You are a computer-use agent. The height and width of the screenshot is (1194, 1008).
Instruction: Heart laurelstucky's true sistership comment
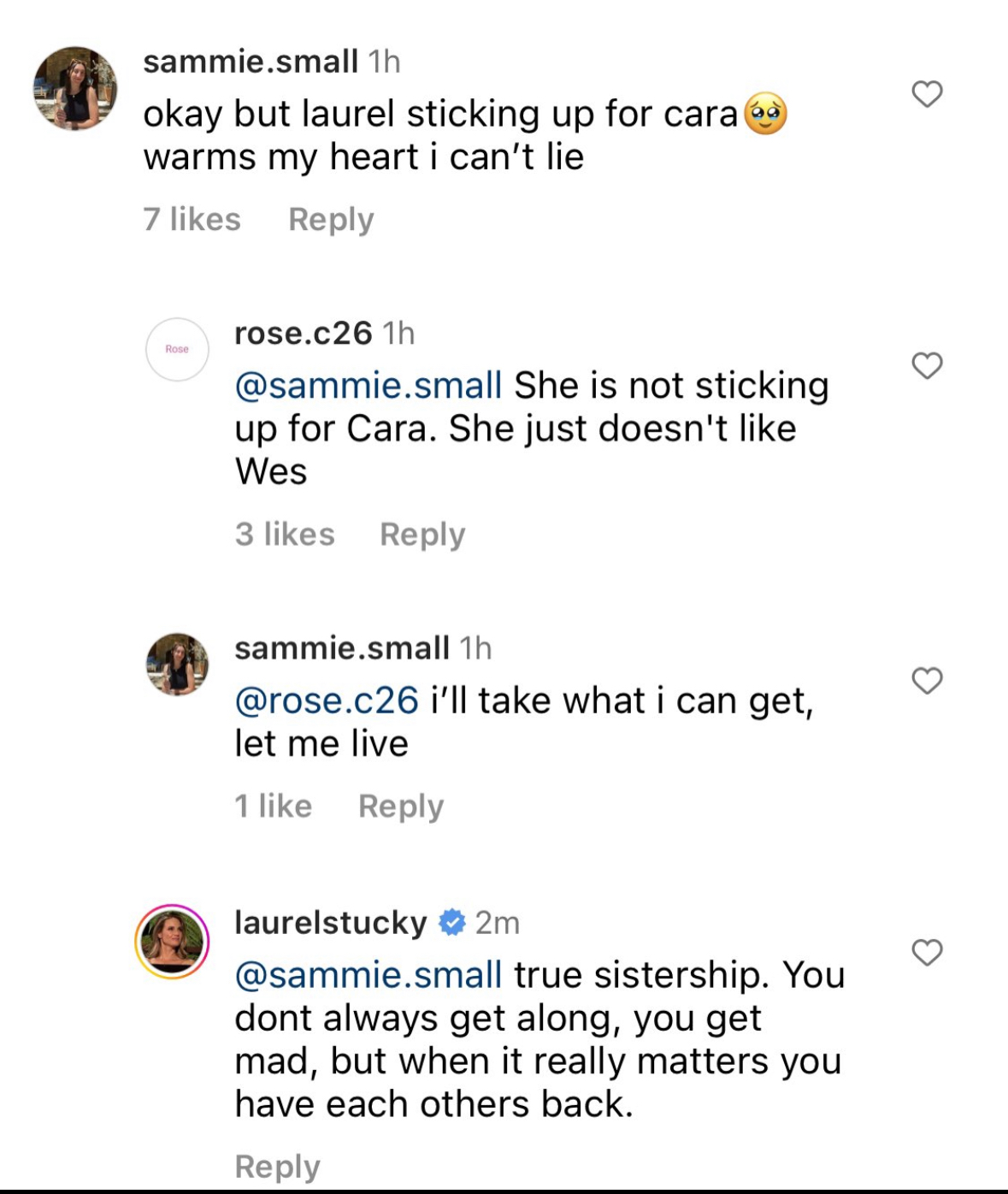927,952
